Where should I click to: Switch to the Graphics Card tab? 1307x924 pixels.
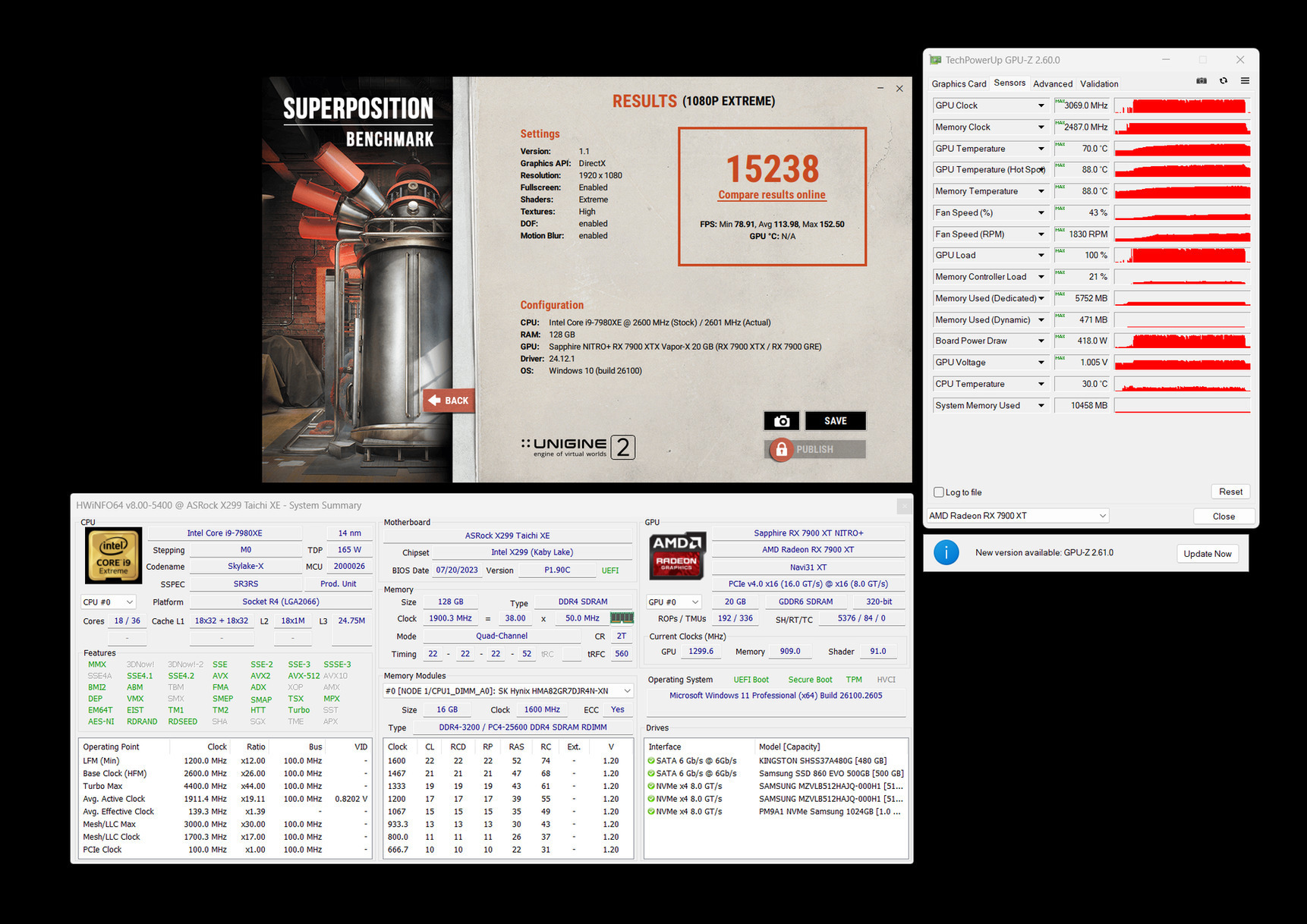tap(959, 84)
